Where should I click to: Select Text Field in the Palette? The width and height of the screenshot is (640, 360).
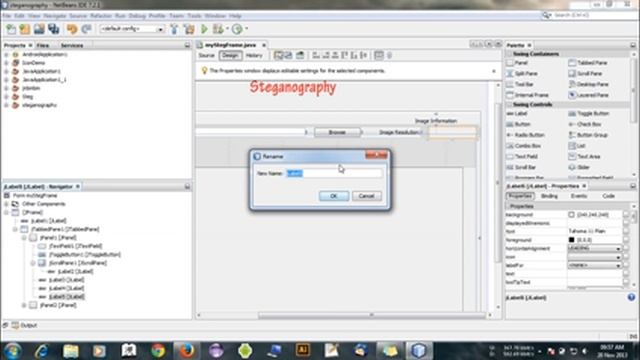[x=522, y=156]
